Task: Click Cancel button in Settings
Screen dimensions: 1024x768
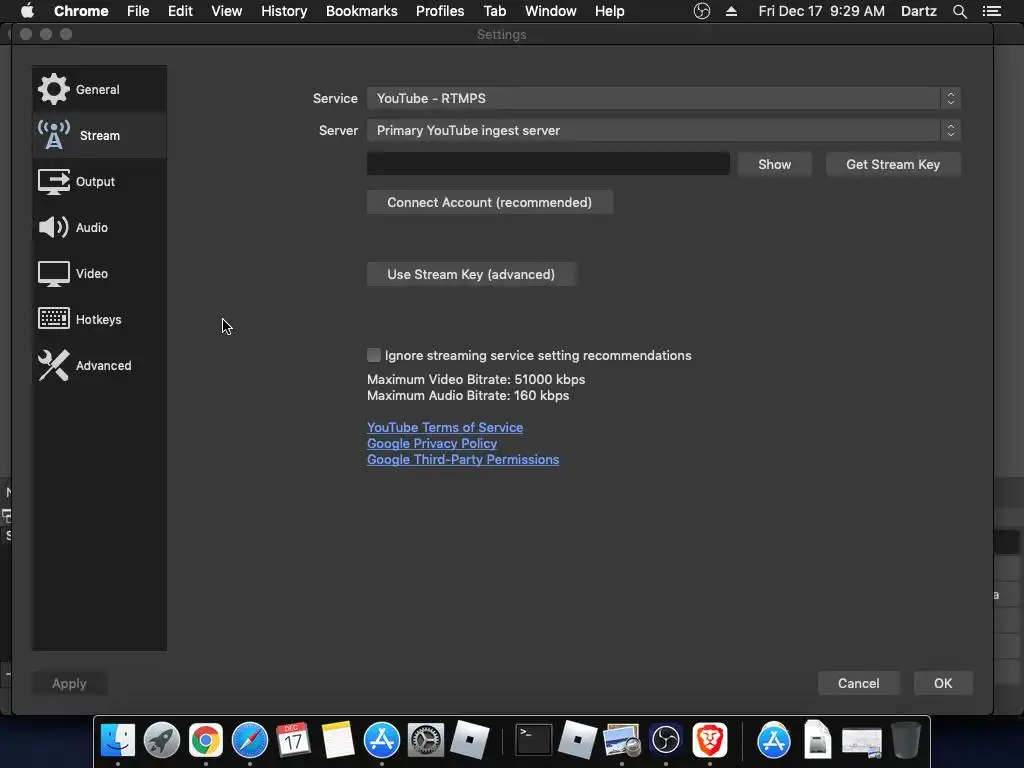Action: tap(858, 683)
